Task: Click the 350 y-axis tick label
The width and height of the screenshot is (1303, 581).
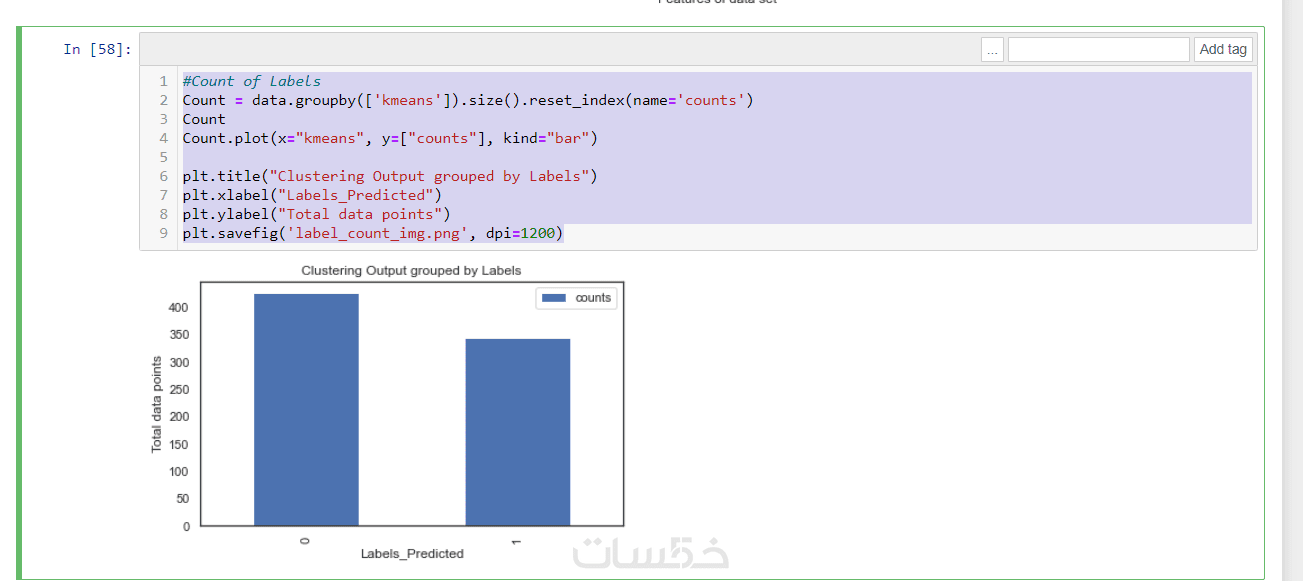Action: [178, 335]
